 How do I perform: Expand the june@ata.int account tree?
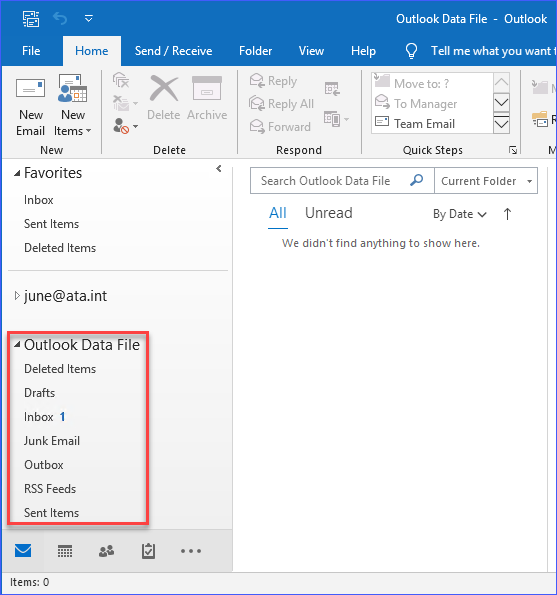(x=17, y=296)
